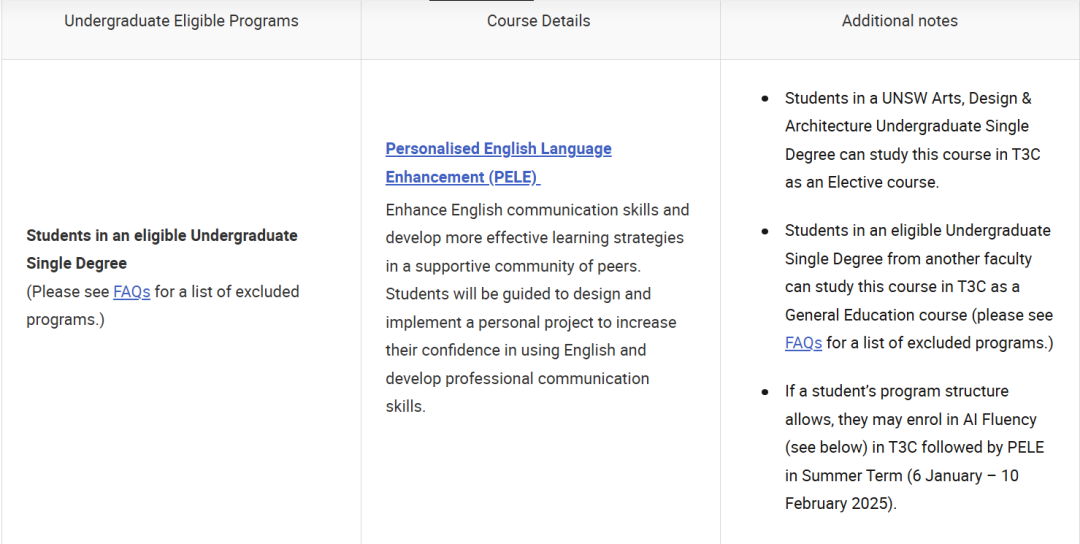Click the "Enhance English communication skills" sentence

(537, 210)
